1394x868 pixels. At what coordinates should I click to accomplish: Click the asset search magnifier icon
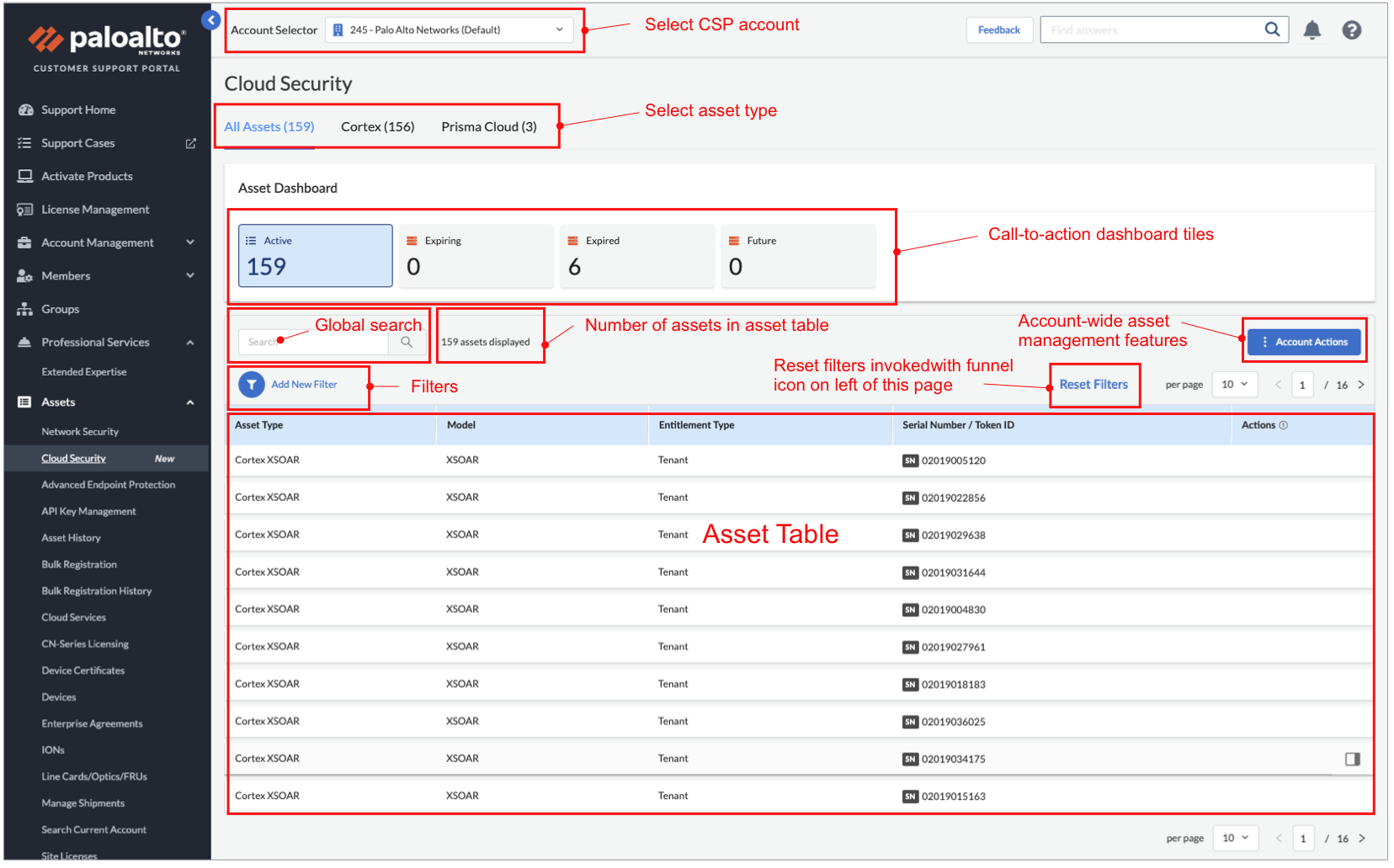click(407, 342)
